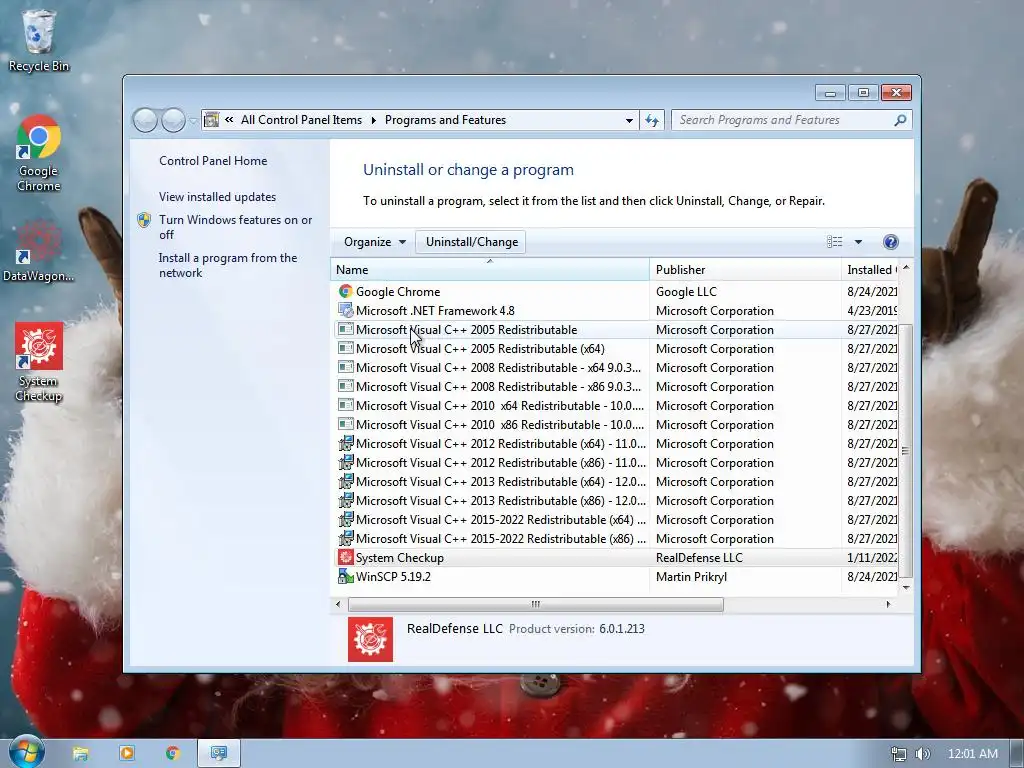The width and height of the screenshot is (1024, 768).
Task: Open System Checkup desktop shortcut
Action: tap(39, 362)
